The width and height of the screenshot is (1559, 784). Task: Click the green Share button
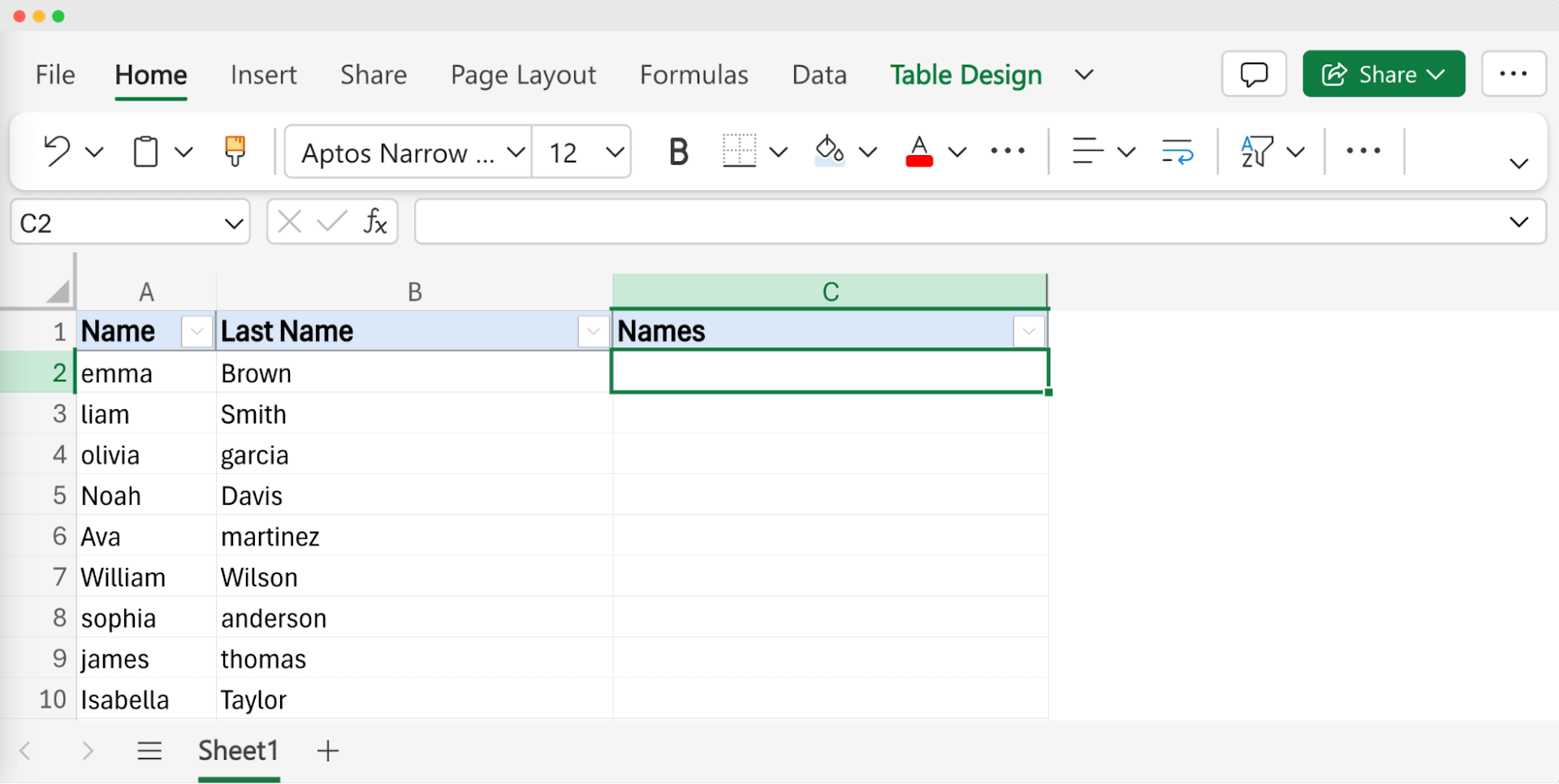(1383, 74)
